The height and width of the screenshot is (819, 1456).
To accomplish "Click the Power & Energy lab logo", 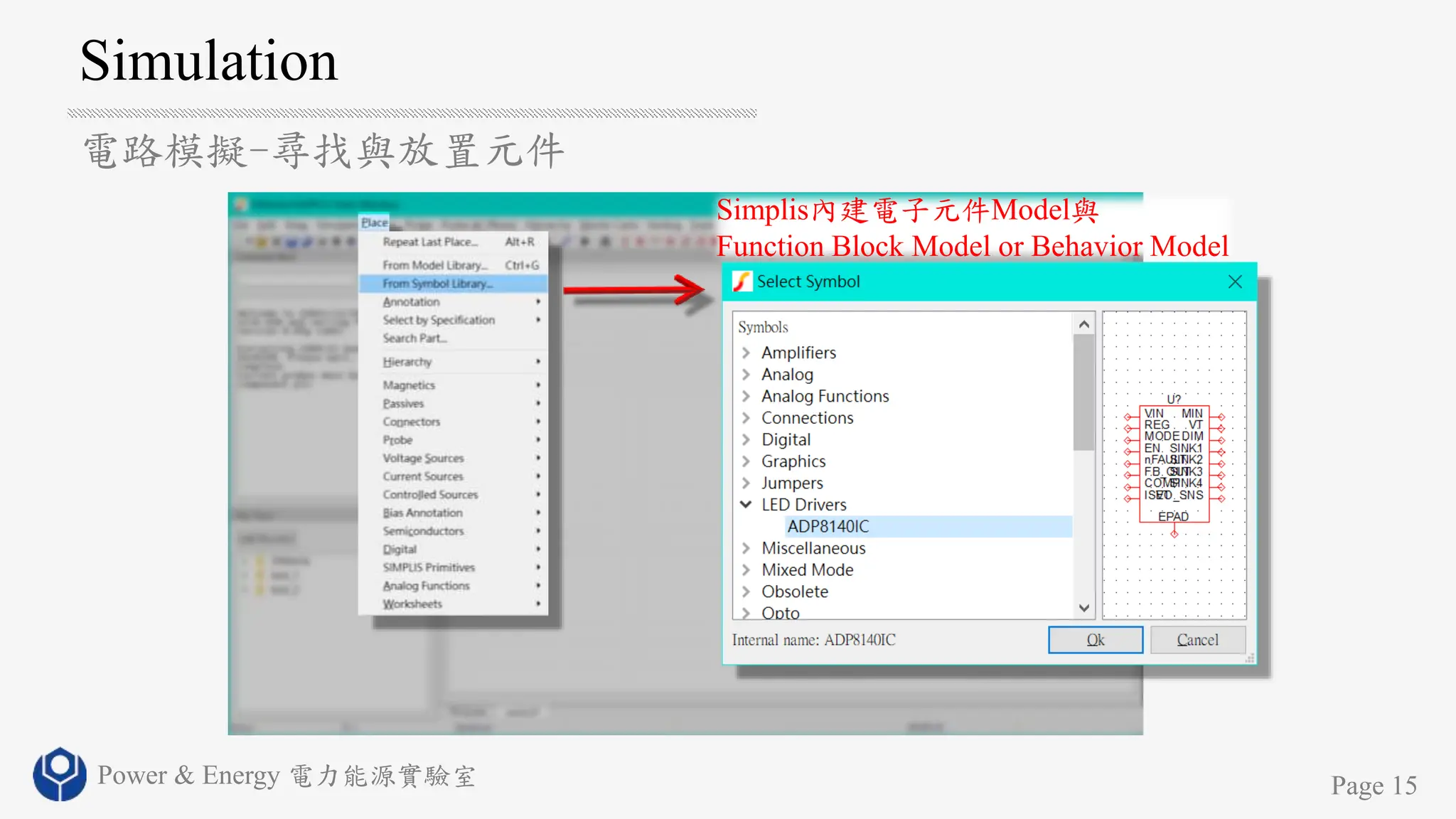I will (60, 774).
